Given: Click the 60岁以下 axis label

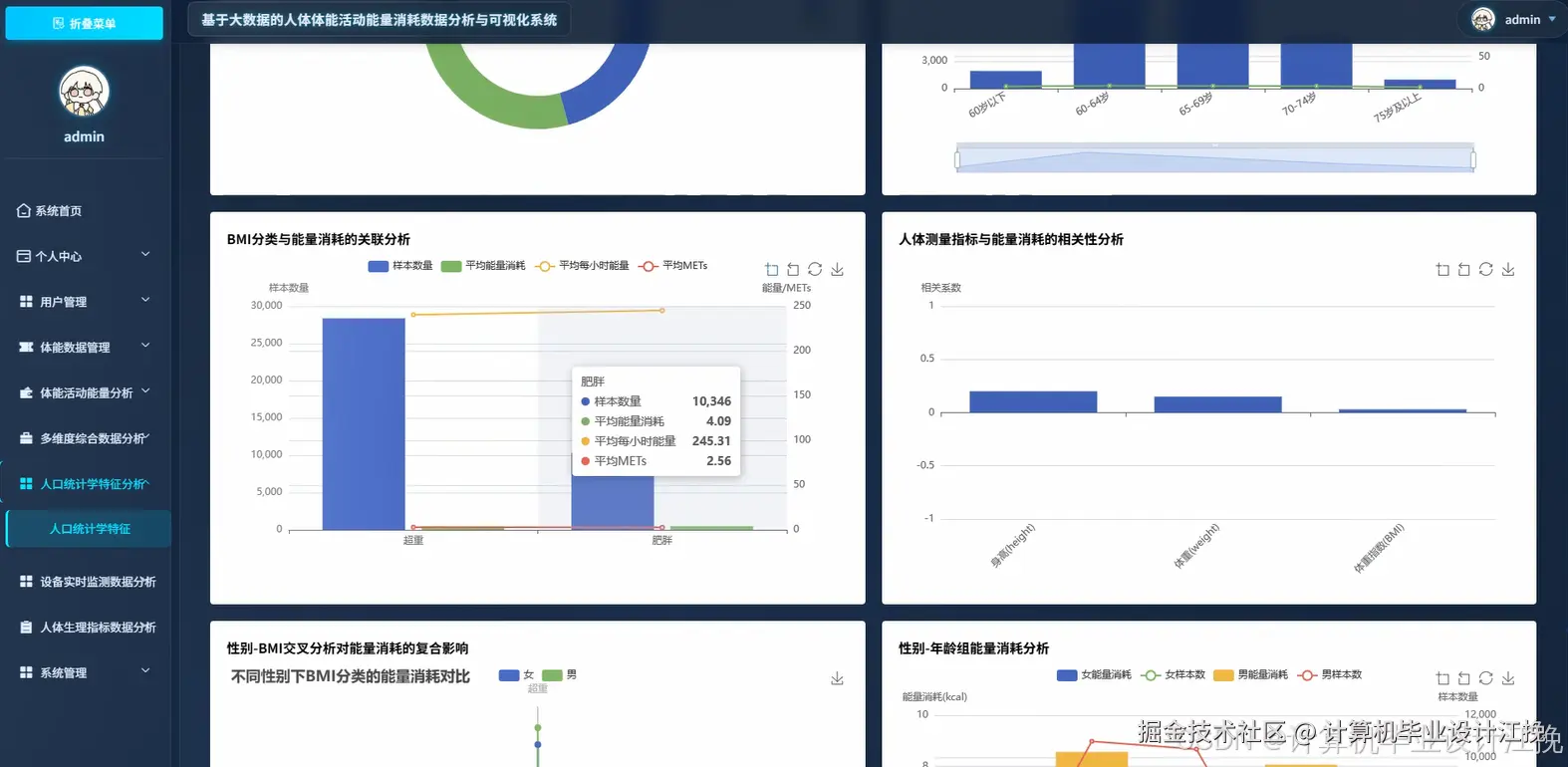Looking at the screenshot, I should (987, 106).
